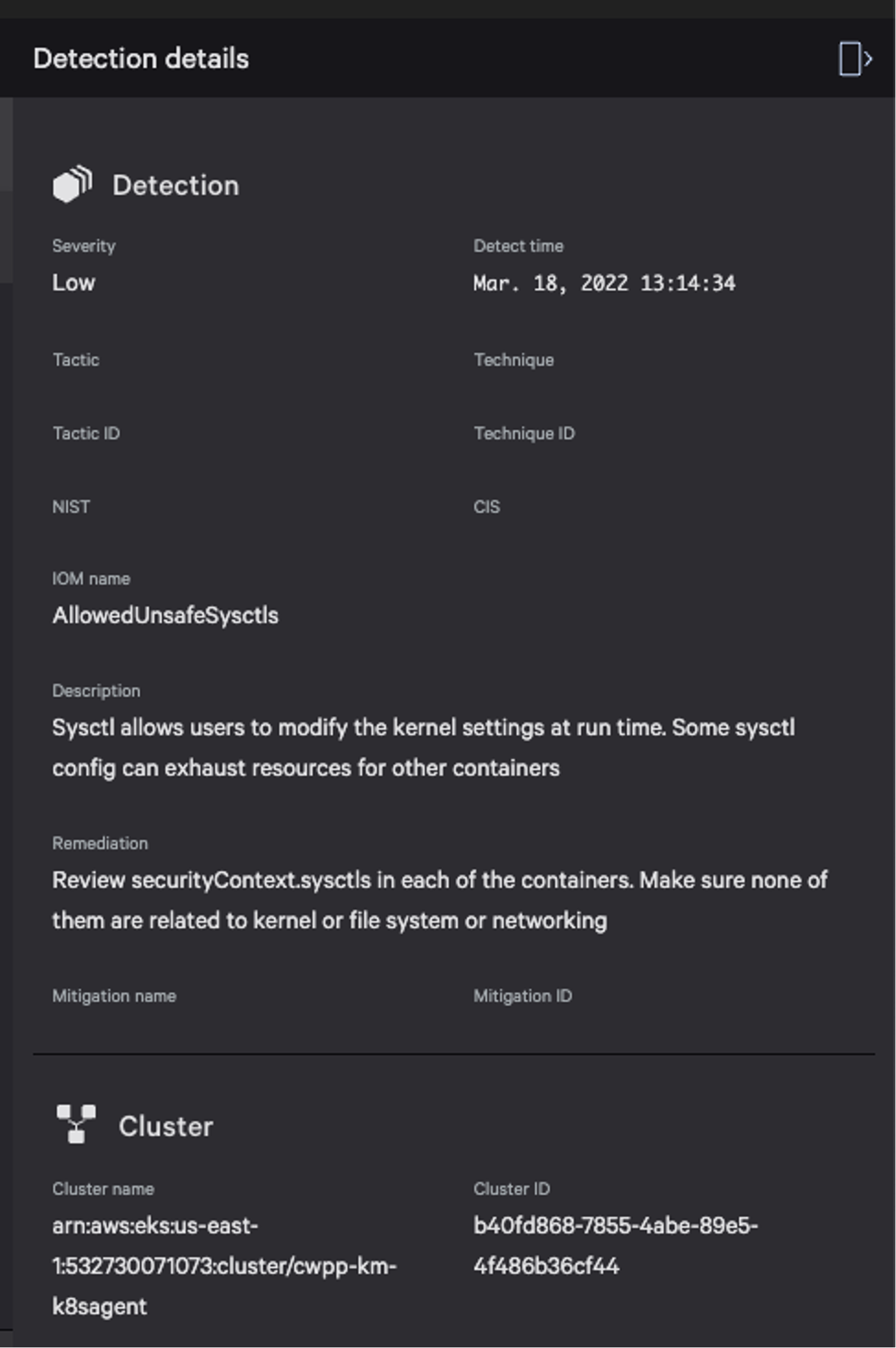This screenshot has width=896, height=1348.
Task: Click the Detection section cube icon
Action: (73, 184)
